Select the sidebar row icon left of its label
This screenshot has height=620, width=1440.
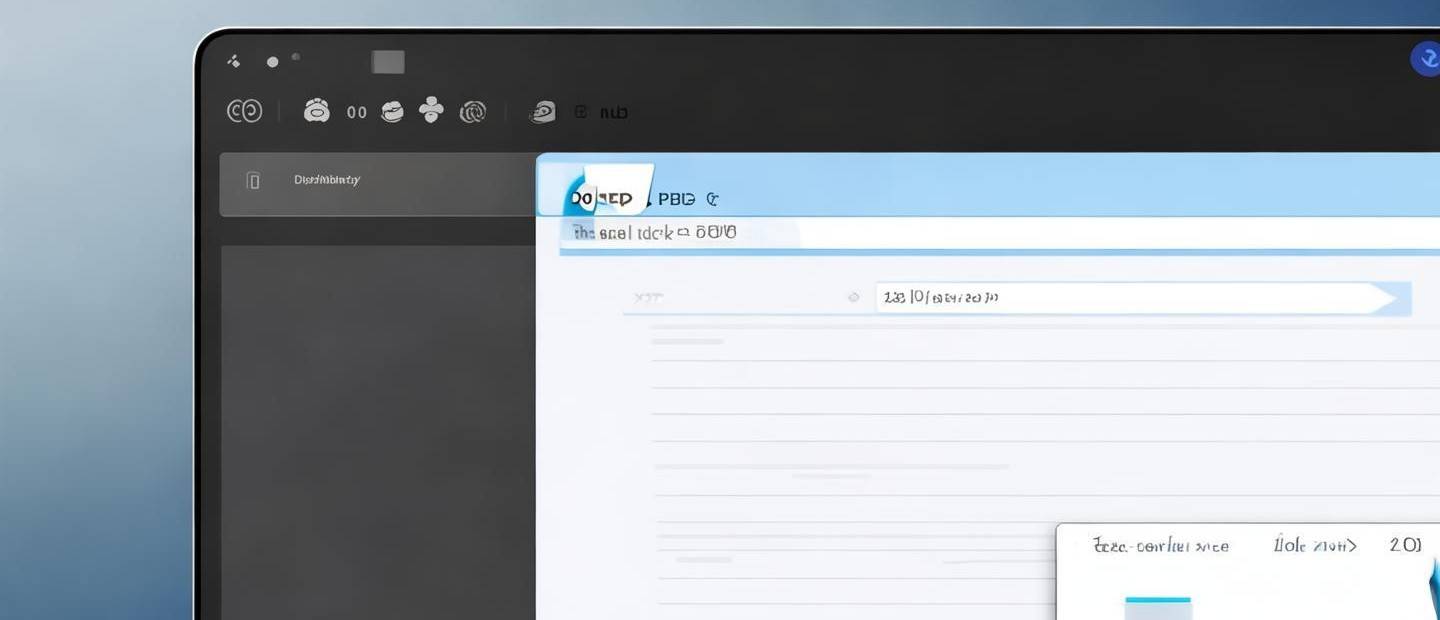tap(253, 180)
